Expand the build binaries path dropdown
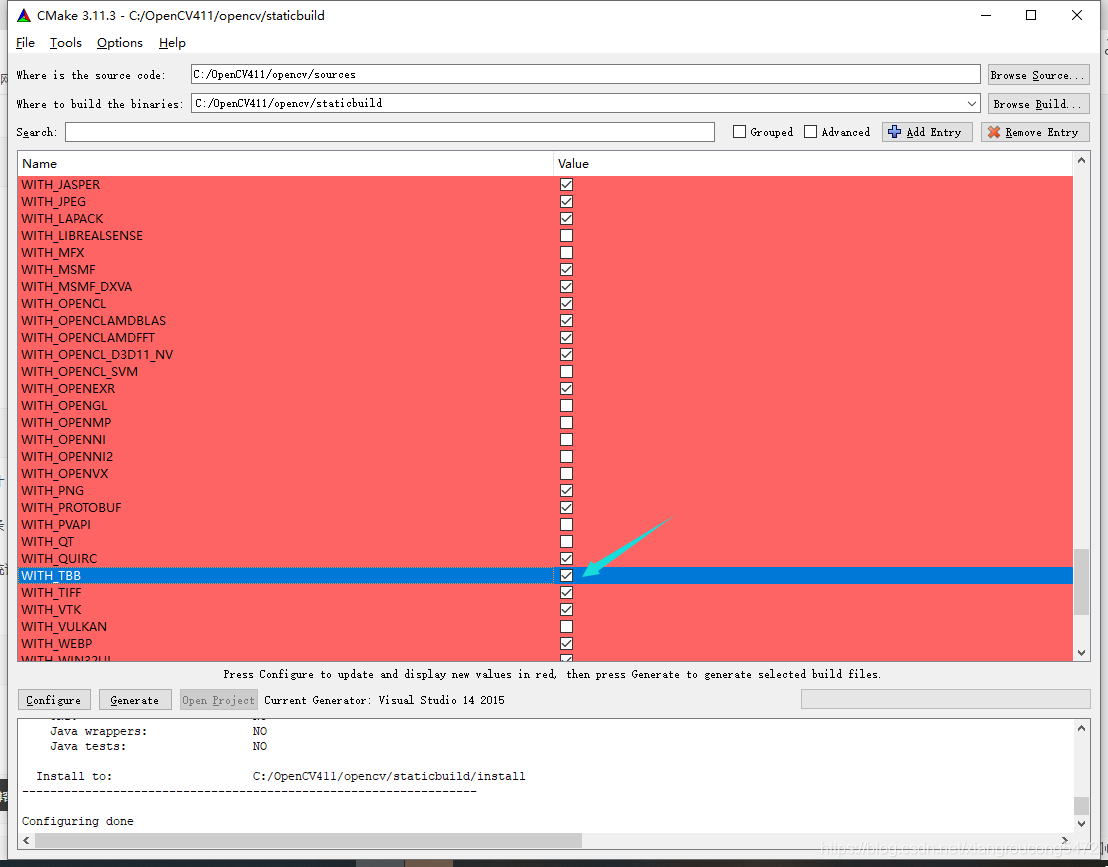This screenshot has width=1108, height=867. click(x=972, y=104)
